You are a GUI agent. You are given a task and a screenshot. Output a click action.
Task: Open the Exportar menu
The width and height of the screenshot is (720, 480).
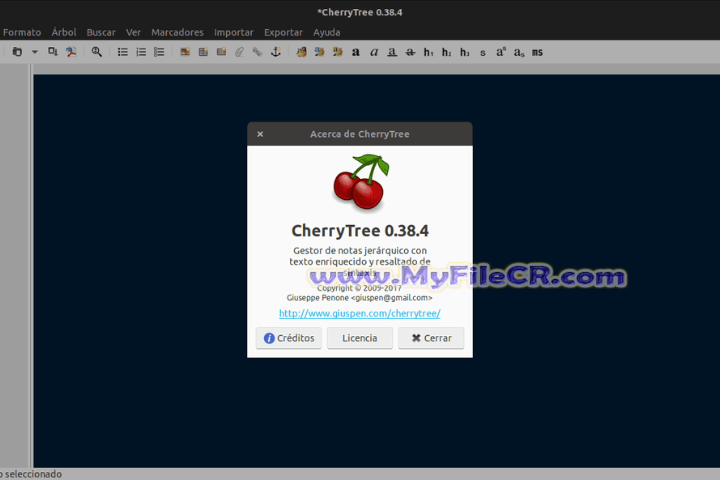(283, 32)
